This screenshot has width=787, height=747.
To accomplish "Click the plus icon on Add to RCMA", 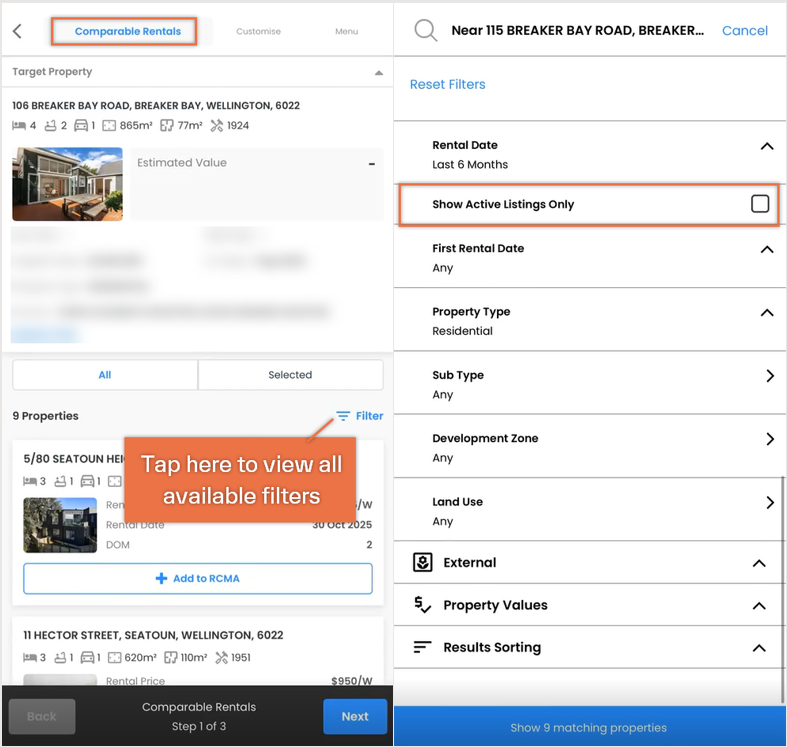I will pos(161,578).
